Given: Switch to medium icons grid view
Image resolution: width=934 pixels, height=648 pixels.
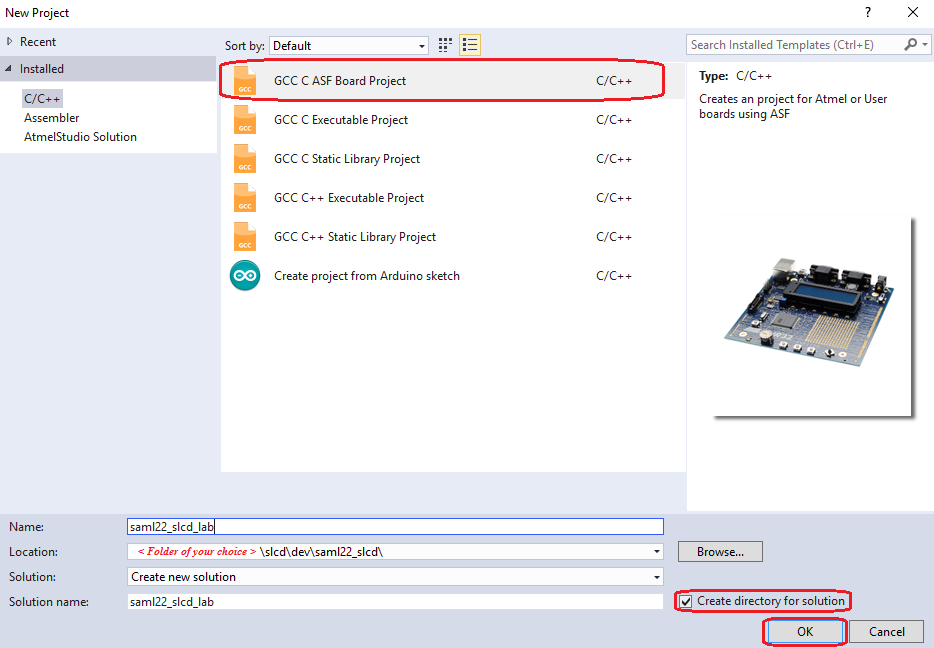Looking at the screenshot, I should (x=446, y=45).
